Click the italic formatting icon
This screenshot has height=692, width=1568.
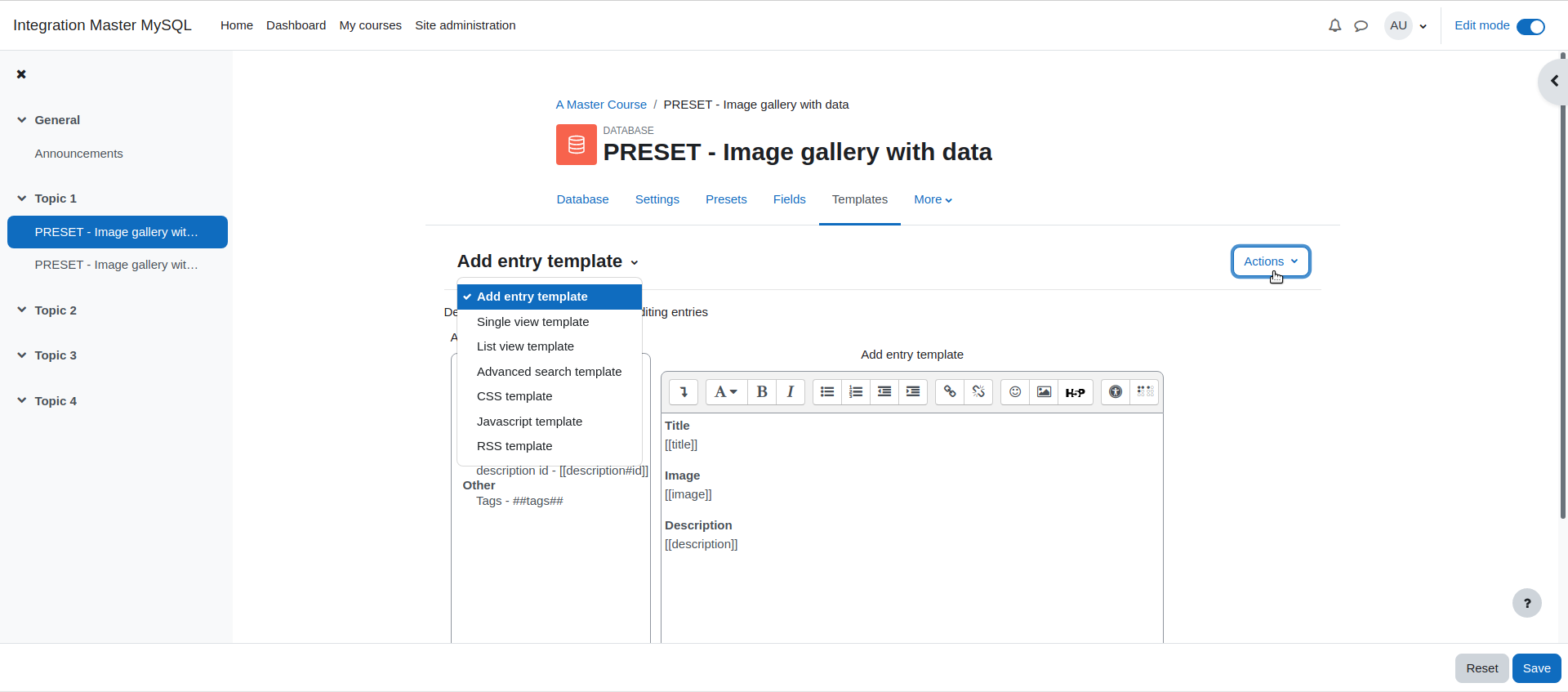tap(791, 392)
